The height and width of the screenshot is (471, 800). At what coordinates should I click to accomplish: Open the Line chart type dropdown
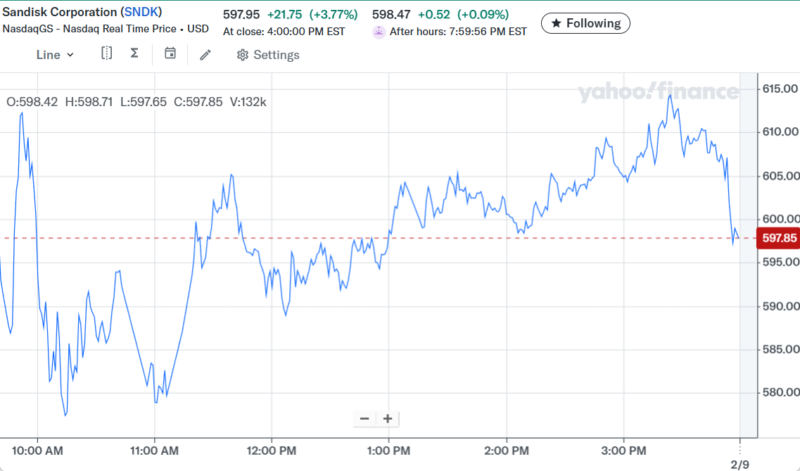54,54
